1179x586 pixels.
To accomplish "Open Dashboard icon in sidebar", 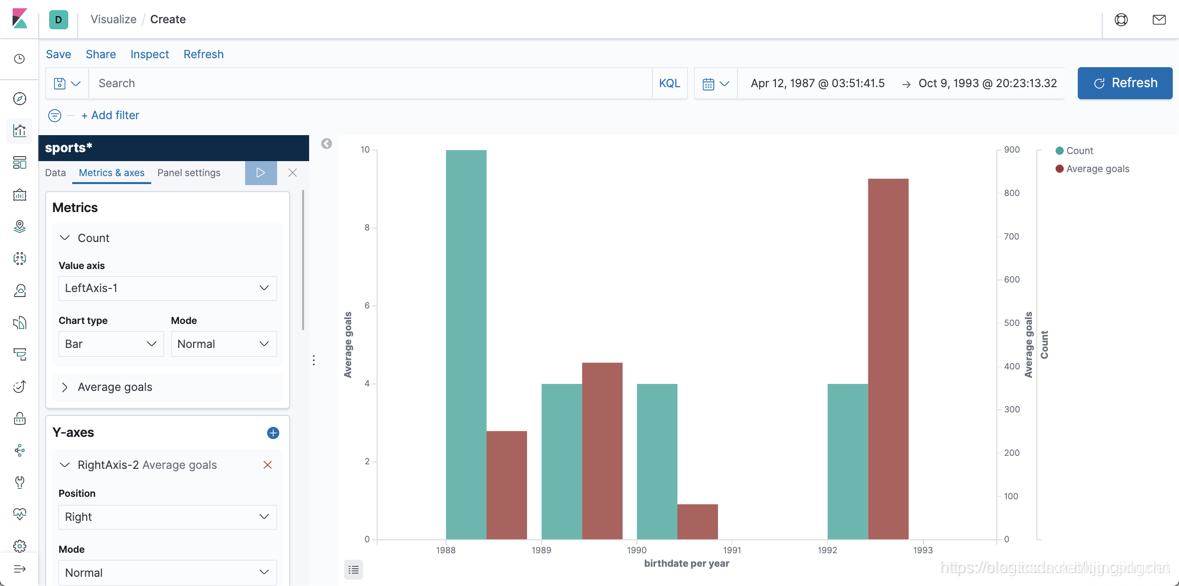I will tap(20, 162).
